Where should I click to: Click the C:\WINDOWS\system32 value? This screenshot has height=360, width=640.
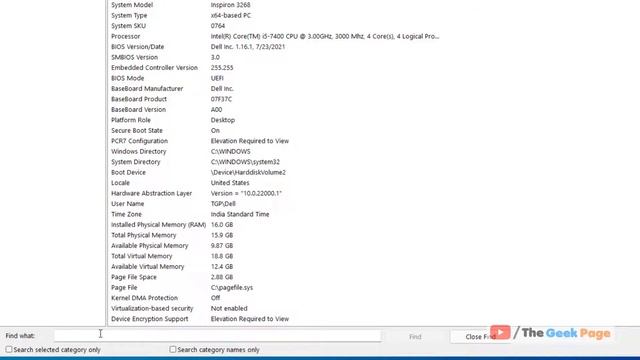click(245, 162)
